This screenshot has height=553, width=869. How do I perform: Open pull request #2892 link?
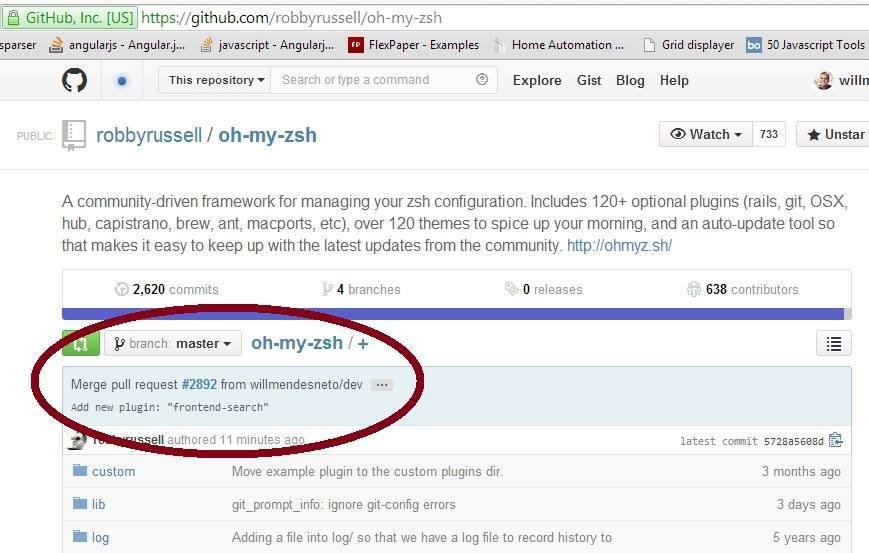click(199, 385)
